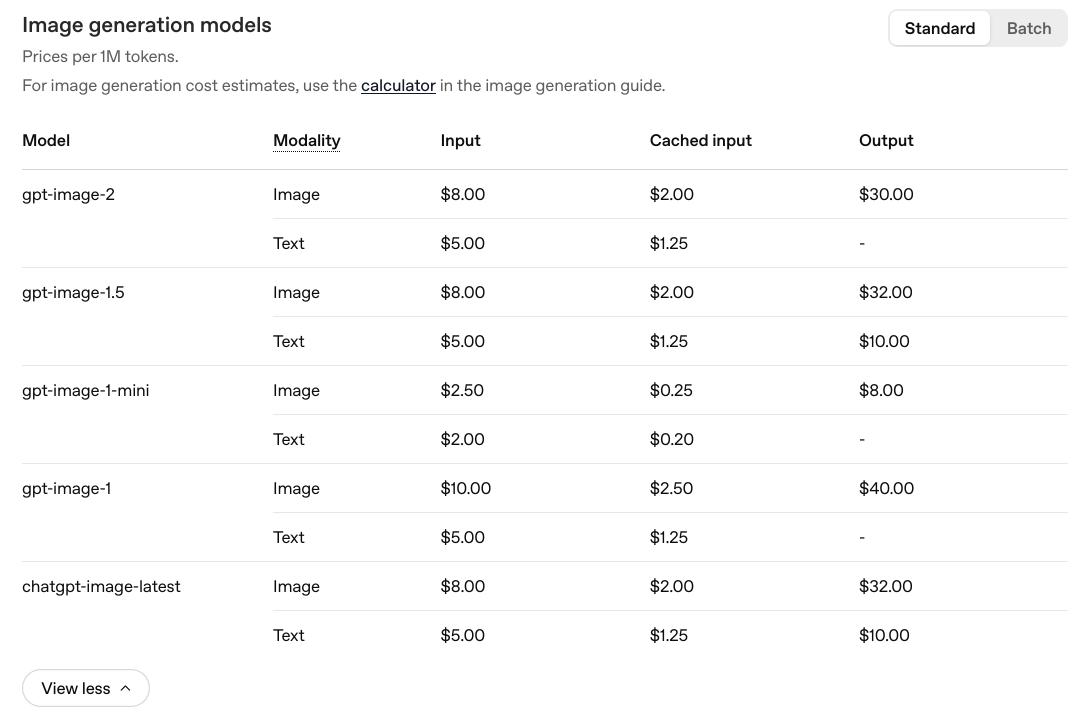Click the chatgpt-image-latest model name
1080x719 pixels.
[101, 586]
